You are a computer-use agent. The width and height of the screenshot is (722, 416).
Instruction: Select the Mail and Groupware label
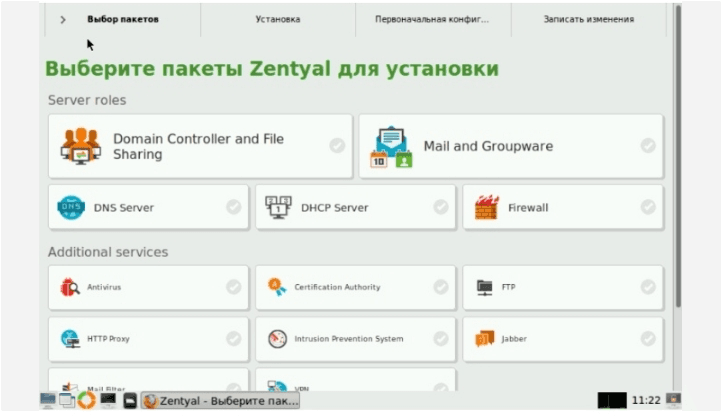click(488, 146)
